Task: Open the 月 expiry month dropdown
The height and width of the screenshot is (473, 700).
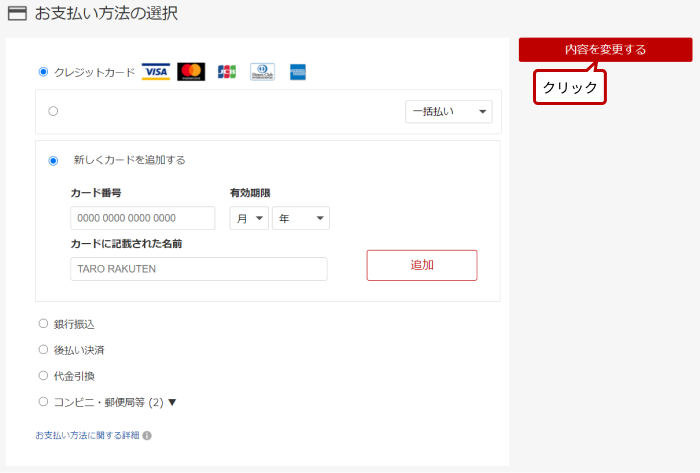Action: click(249, 218)
